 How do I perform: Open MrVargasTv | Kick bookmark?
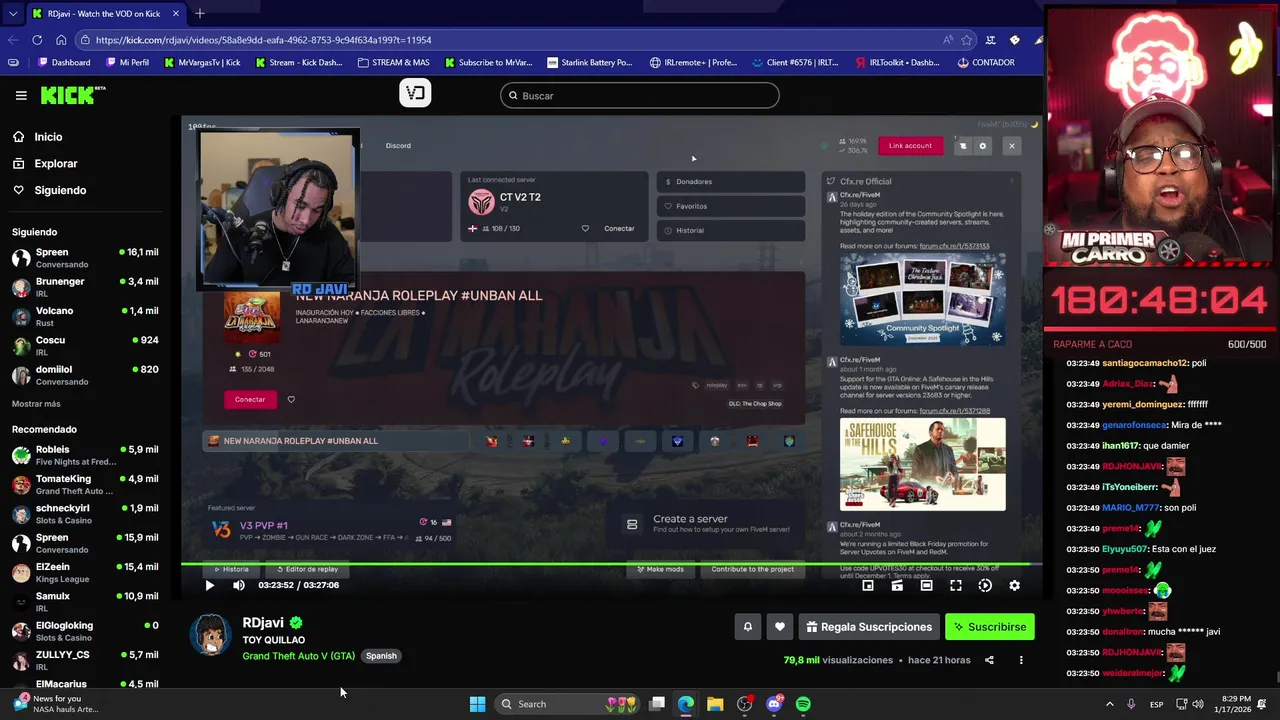click(x=200, y=62)
